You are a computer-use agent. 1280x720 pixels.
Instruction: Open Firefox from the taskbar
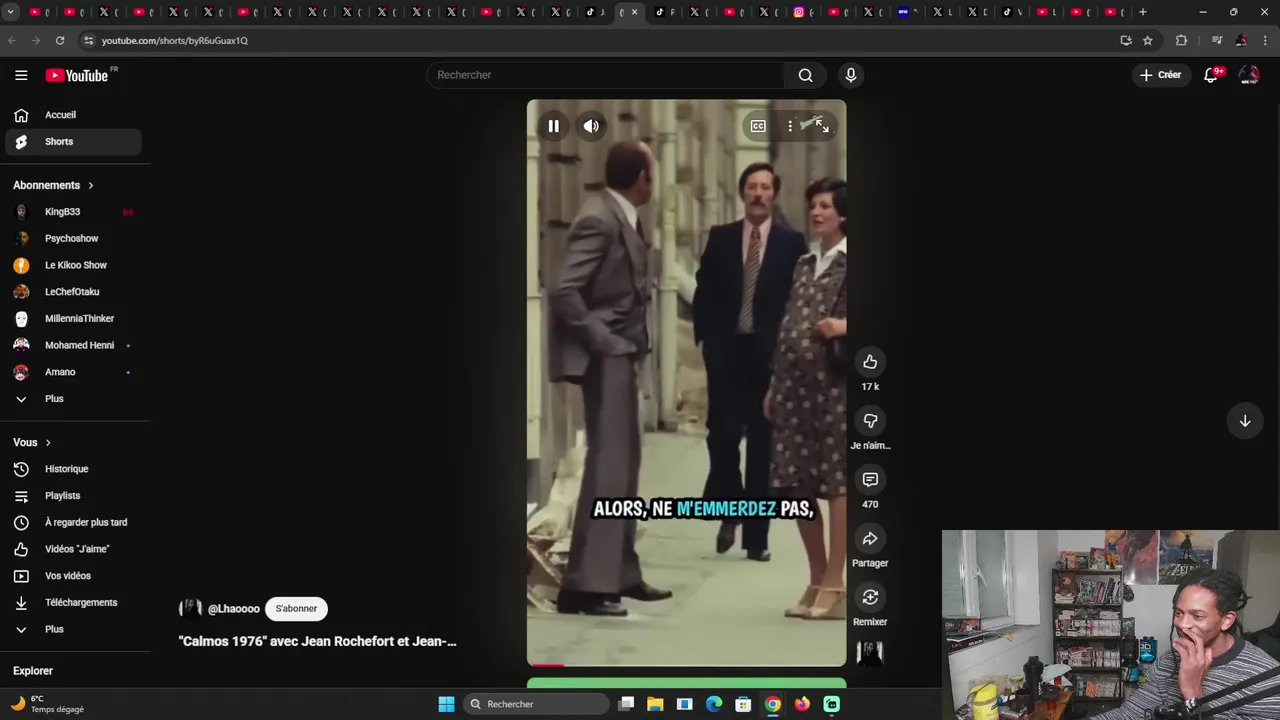[x=802, y=704]
